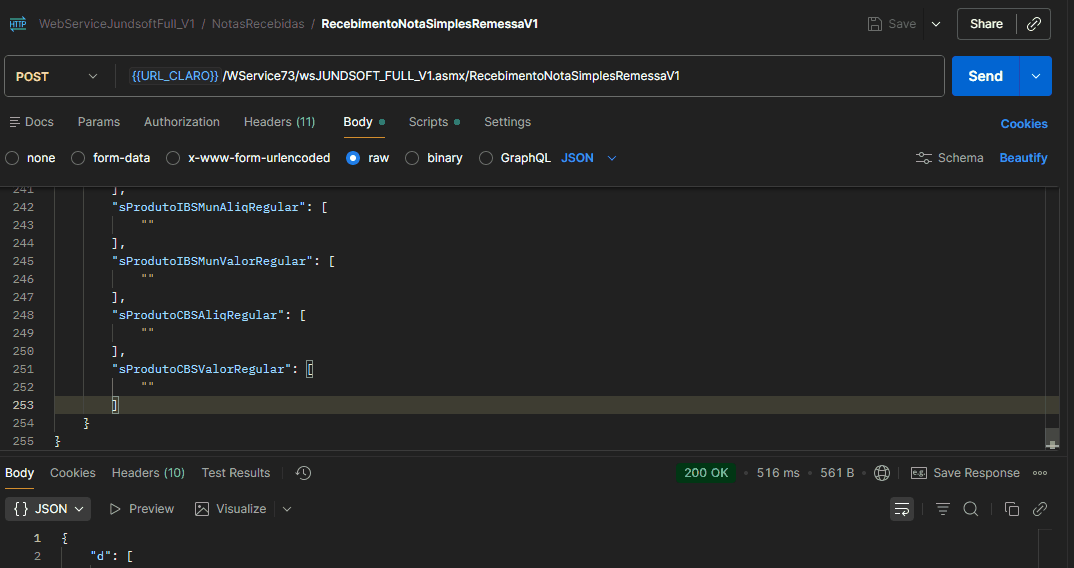1074x568 pixels.
Task: Copy the response body with copy icon
Action: [x=1011, y=509]
